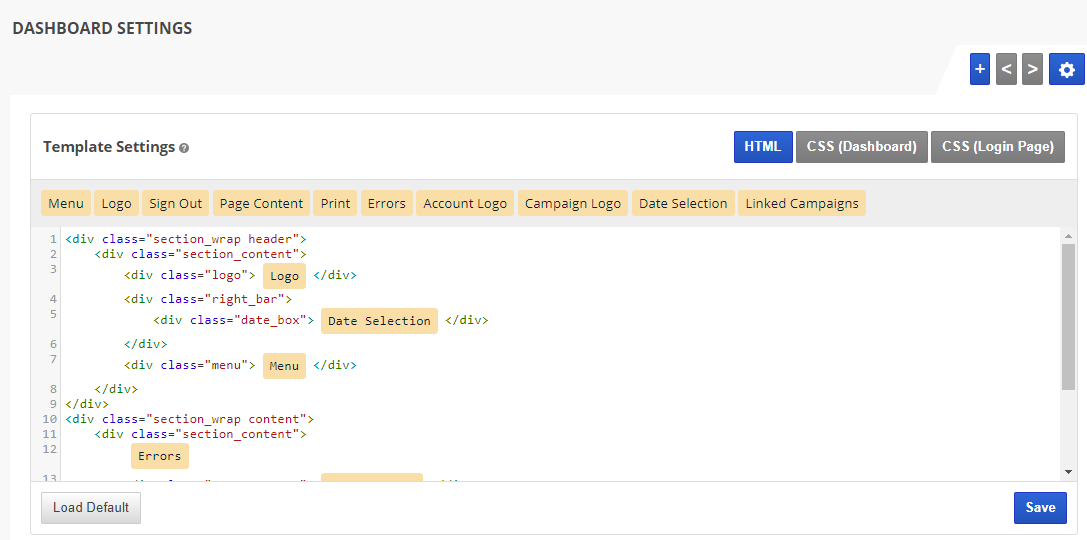Viewport: 1087px width, 540px height.
Task: Insert the Print tag
Action: [x=335, y=203]
